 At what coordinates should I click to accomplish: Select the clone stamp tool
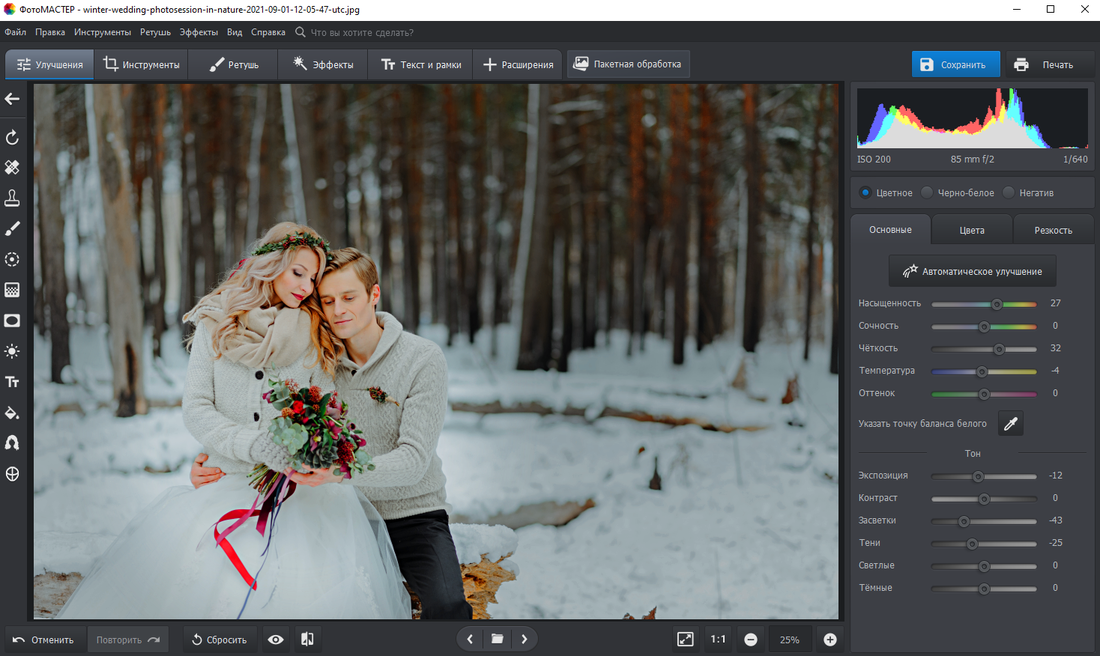[13, 197]
